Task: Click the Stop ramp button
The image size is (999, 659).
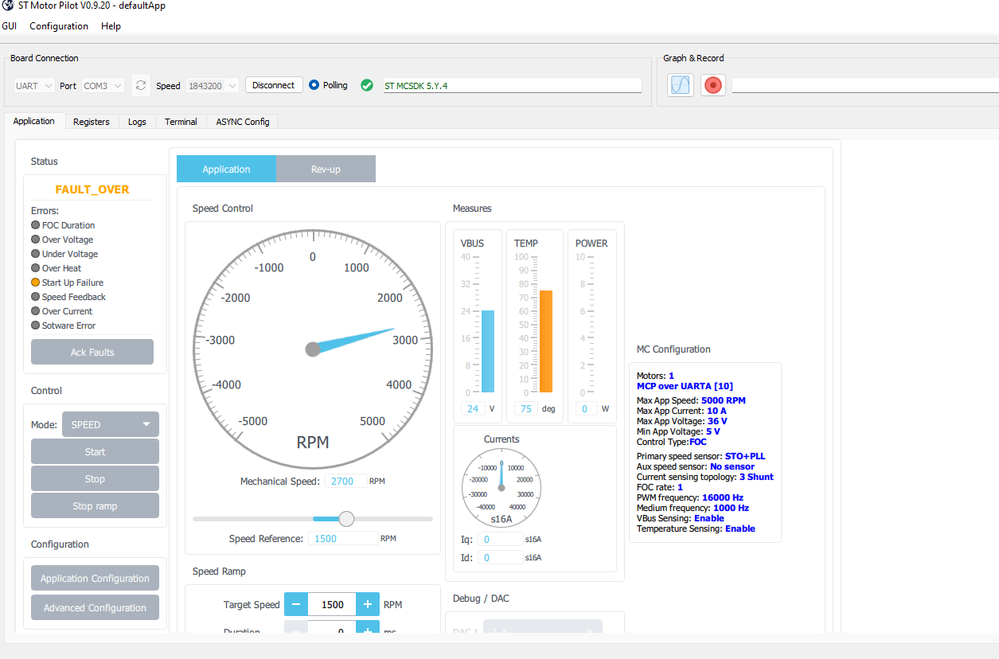Action: pyautogui.click(x=95, y=506)
